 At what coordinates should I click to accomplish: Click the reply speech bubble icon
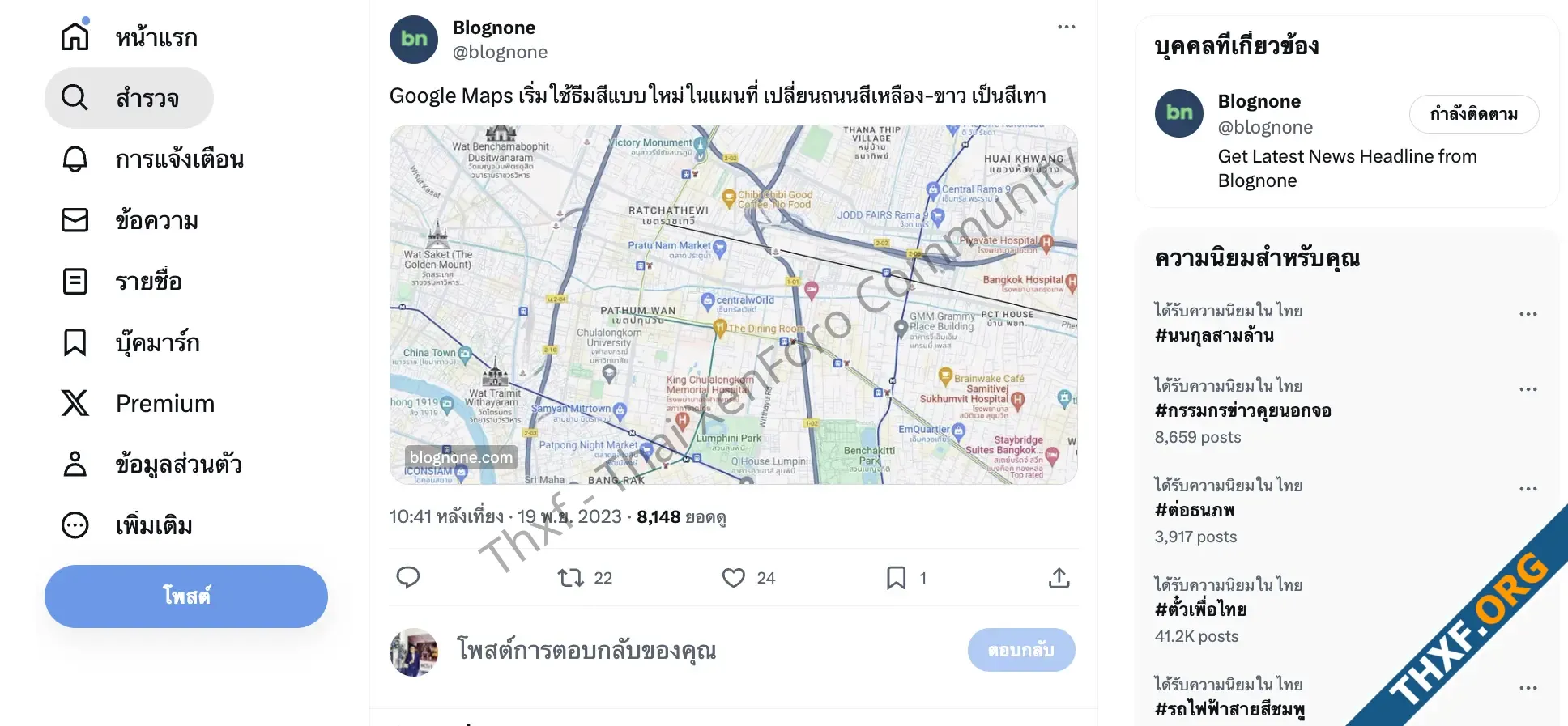[408, 577]
